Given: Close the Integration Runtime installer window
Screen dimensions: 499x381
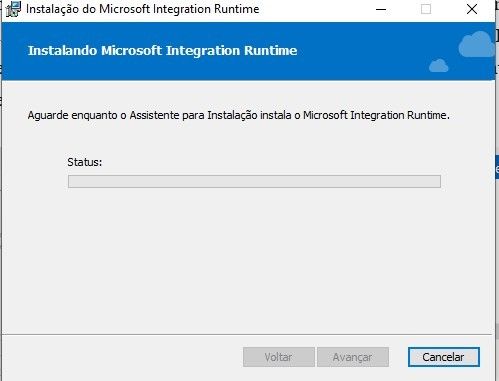Looking at the screenshot, I should click(472, 9).
